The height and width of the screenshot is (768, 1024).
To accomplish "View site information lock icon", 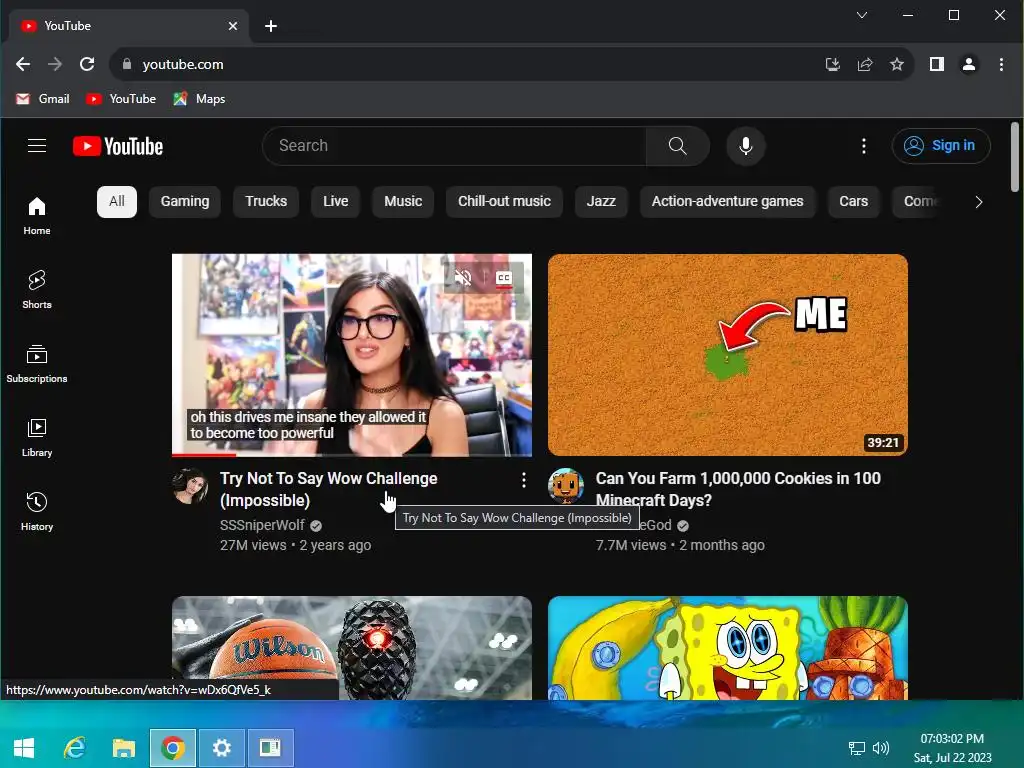I will coord(127,64).
